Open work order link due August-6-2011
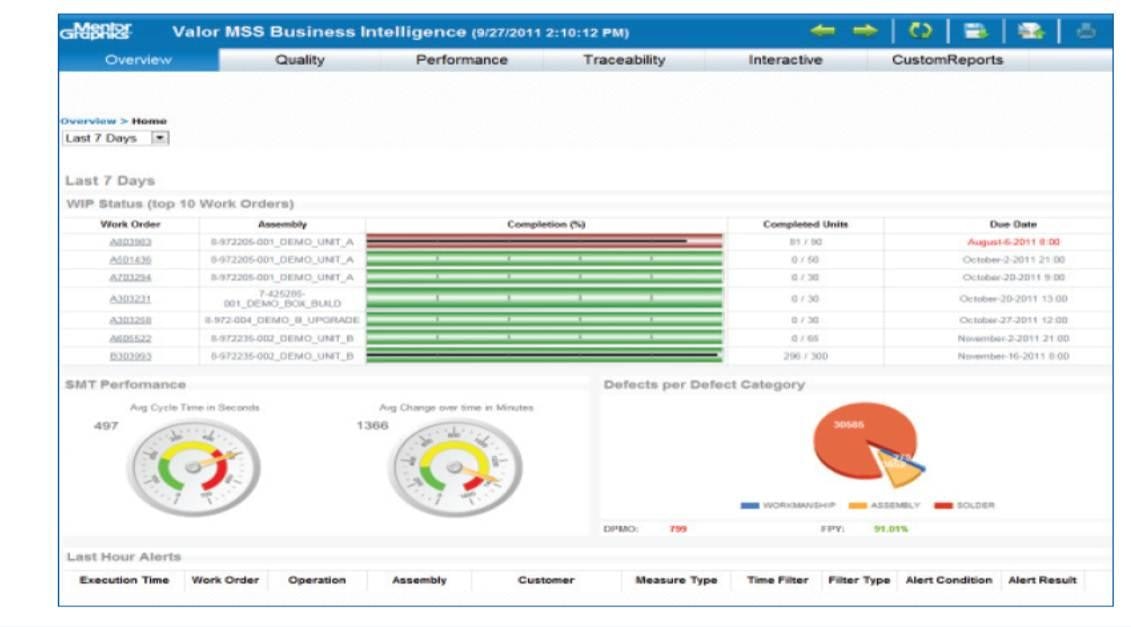 [130, 242]
